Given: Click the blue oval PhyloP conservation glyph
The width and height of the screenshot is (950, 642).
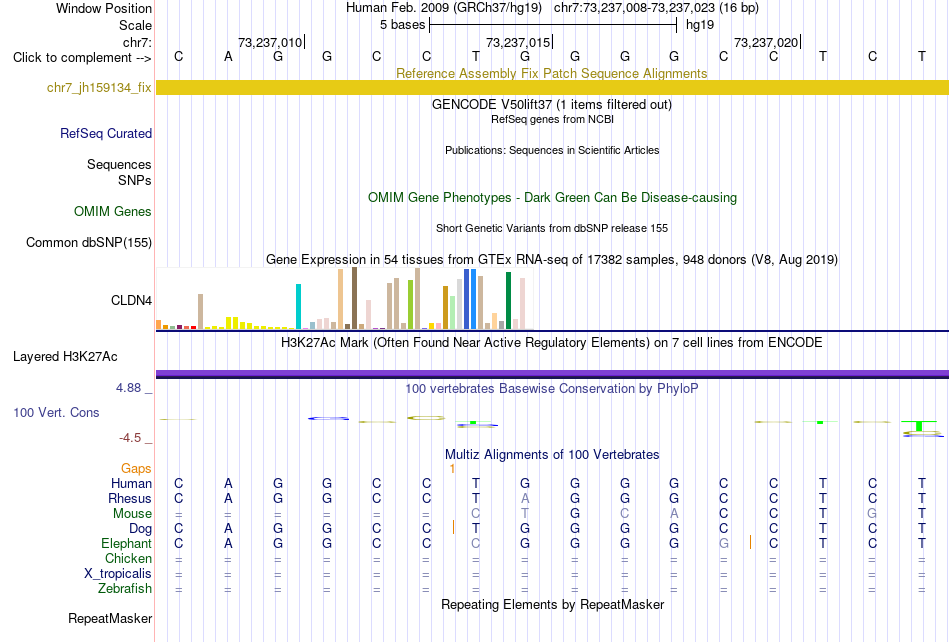Looking at the screenshot, I should (328, 418).
